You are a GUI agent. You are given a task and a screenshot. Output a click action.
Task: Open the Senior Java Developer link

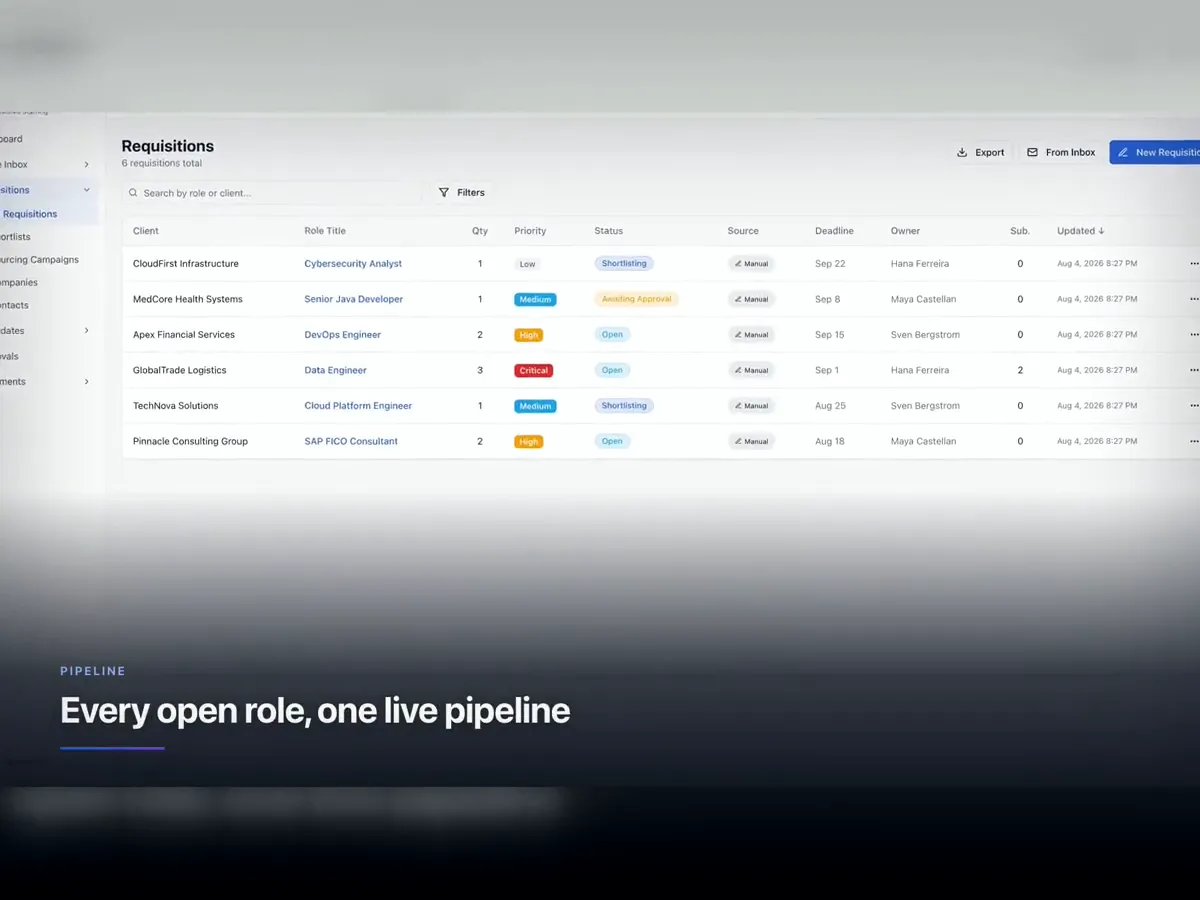(x=354, y=299)
